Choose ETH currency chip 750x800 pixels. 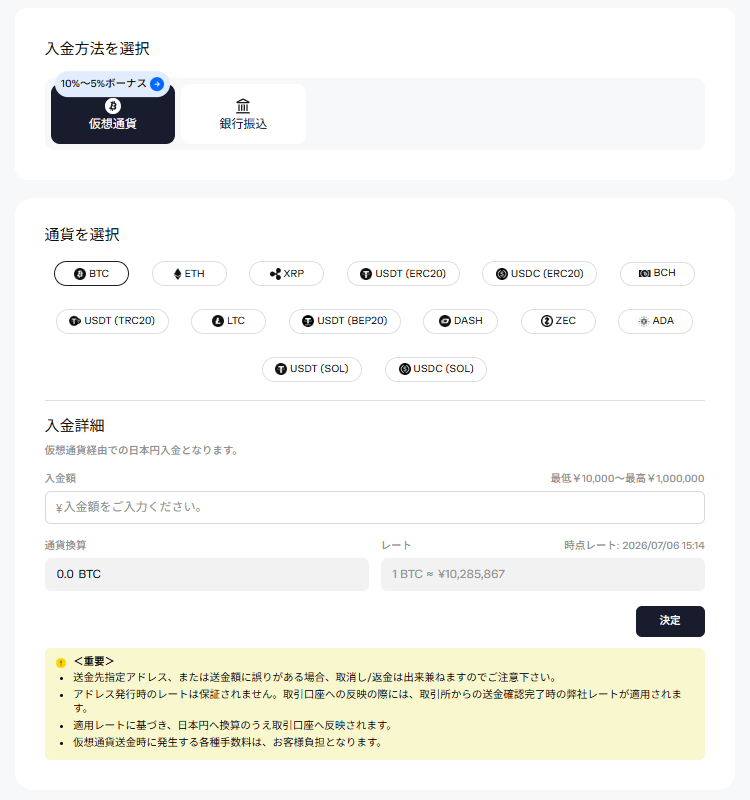(x=189, y=273)
